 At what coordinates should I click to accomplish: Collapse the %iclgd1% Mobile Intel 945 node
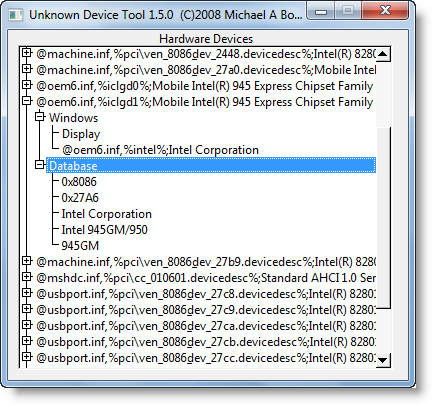[26, 101]
